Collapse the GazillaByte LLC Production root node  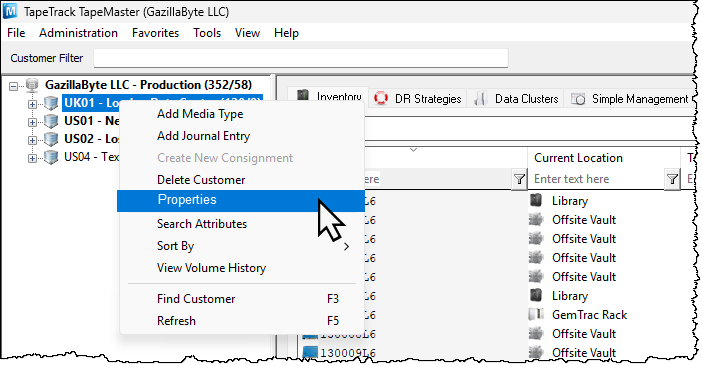tap(14, 86)
